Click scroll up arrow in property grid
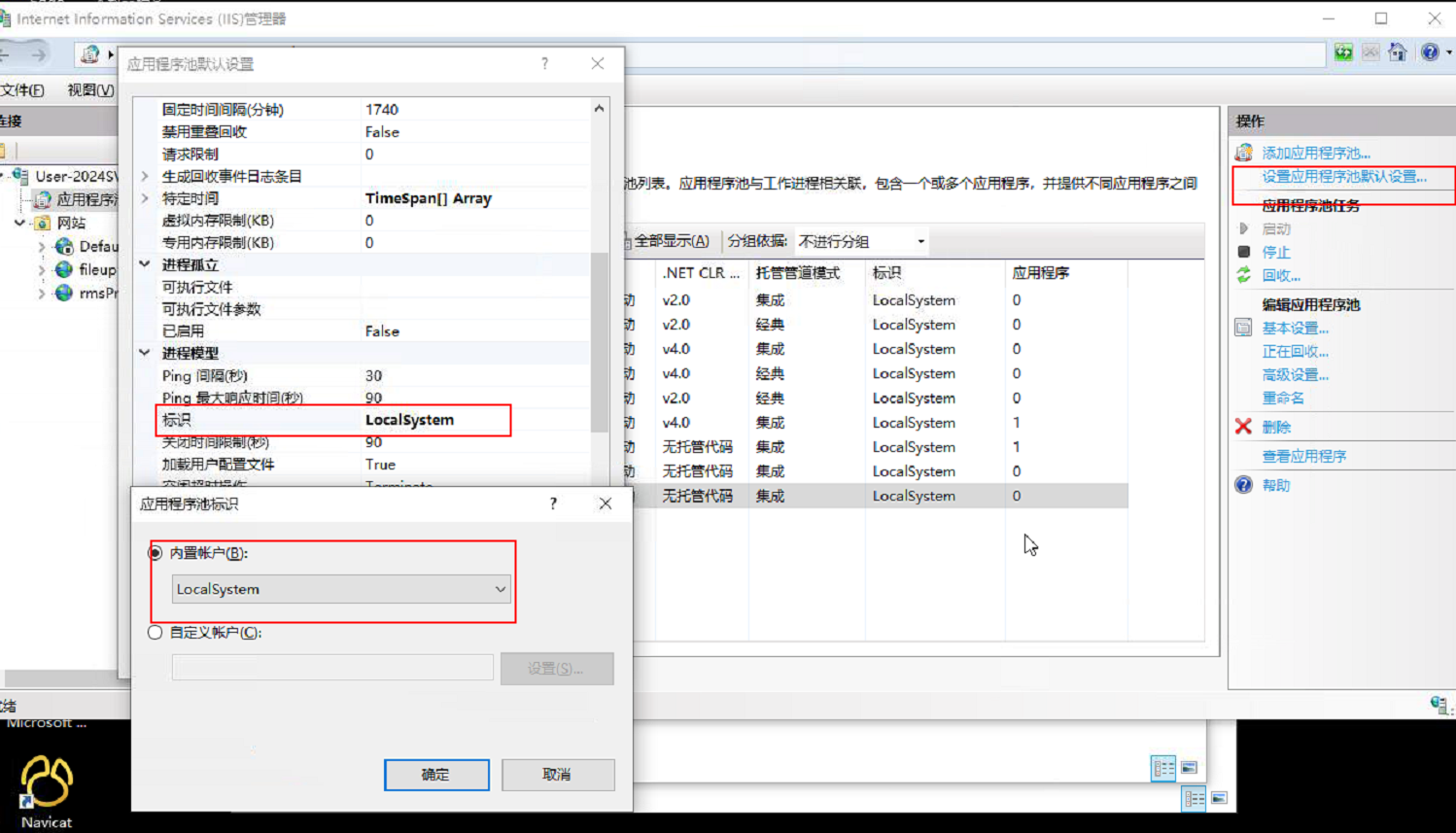1456x833 pixels. point(599,109)
